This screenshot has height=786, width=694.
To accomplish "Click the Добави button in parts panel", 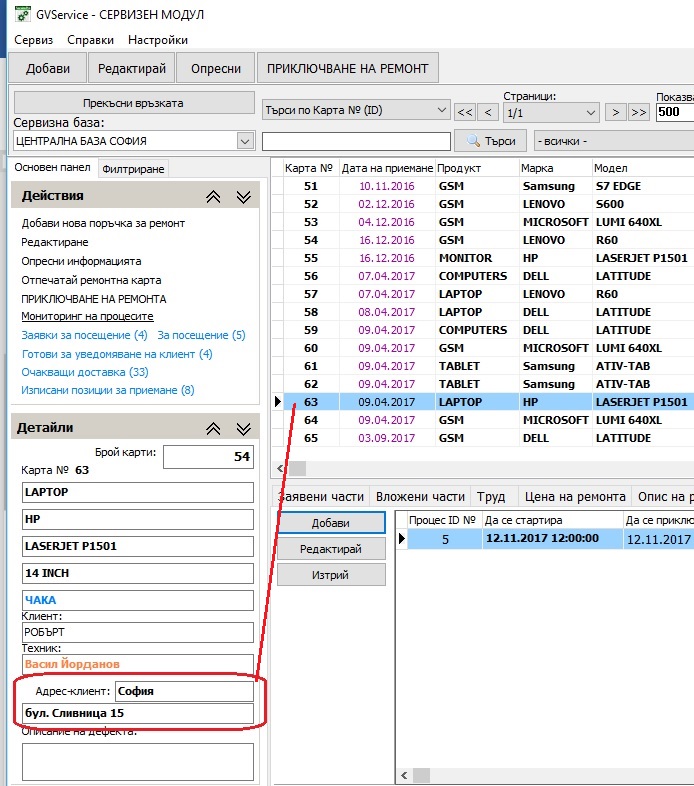I will pyautogui.click(x=331, y=523).
